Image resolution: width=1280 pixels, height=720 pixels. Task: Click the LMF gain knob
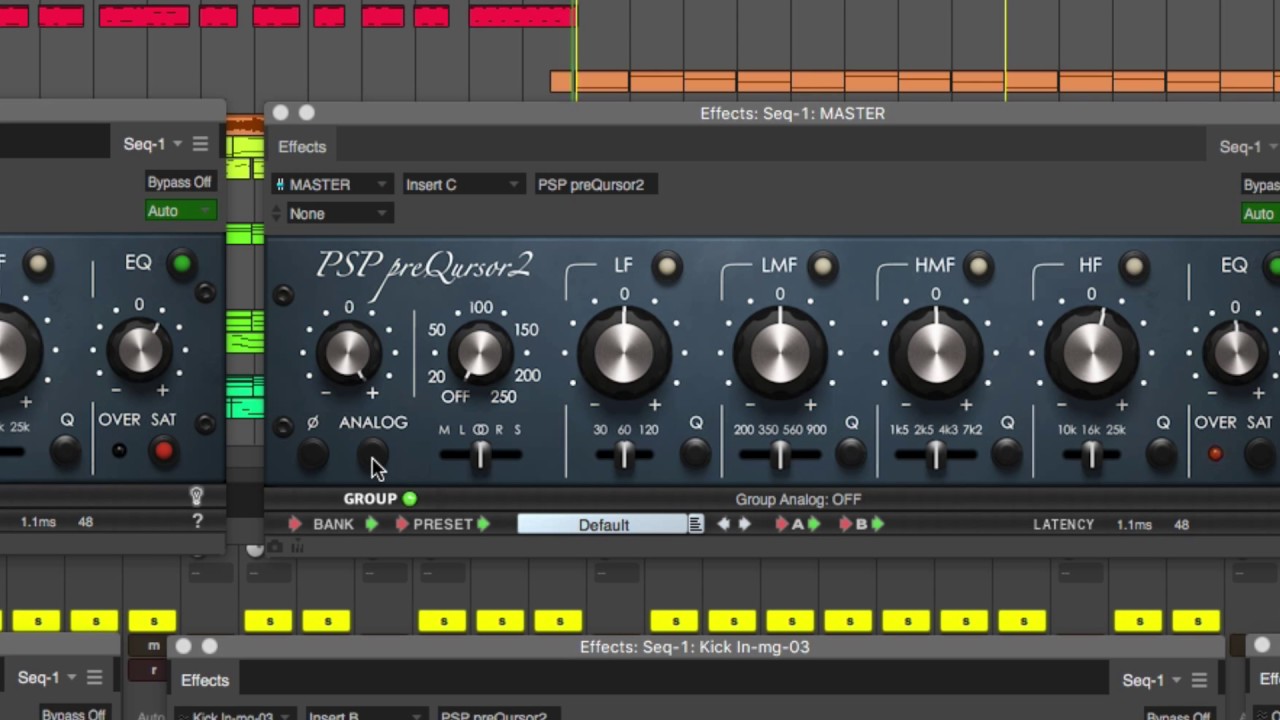780,355
